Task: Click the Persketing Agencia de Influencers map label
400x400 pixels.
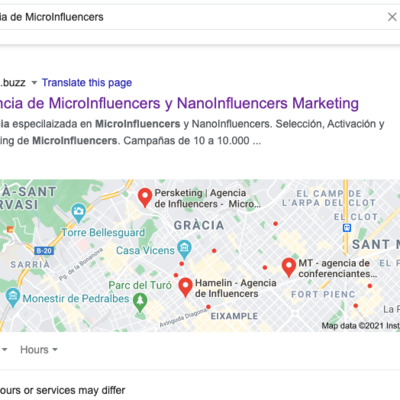Action: [x=207, y=198]
